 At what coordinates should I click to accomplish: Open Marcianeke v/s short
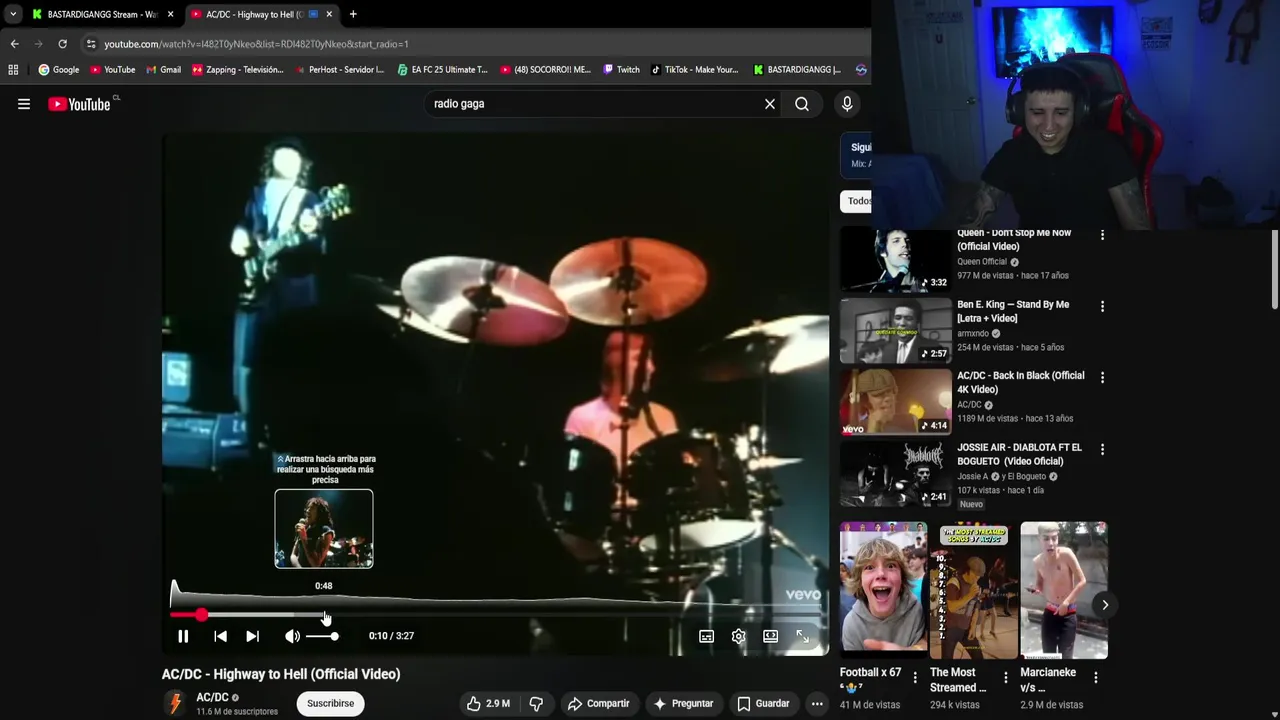click(1063, 590)
